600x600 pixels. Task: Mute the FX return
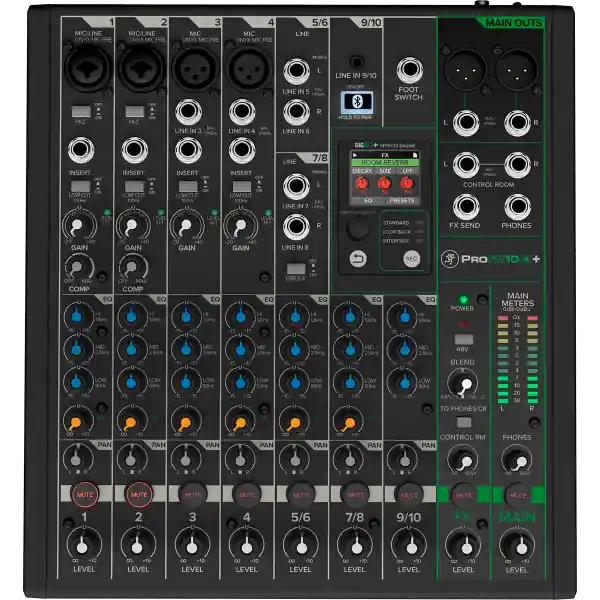(464, 495)
